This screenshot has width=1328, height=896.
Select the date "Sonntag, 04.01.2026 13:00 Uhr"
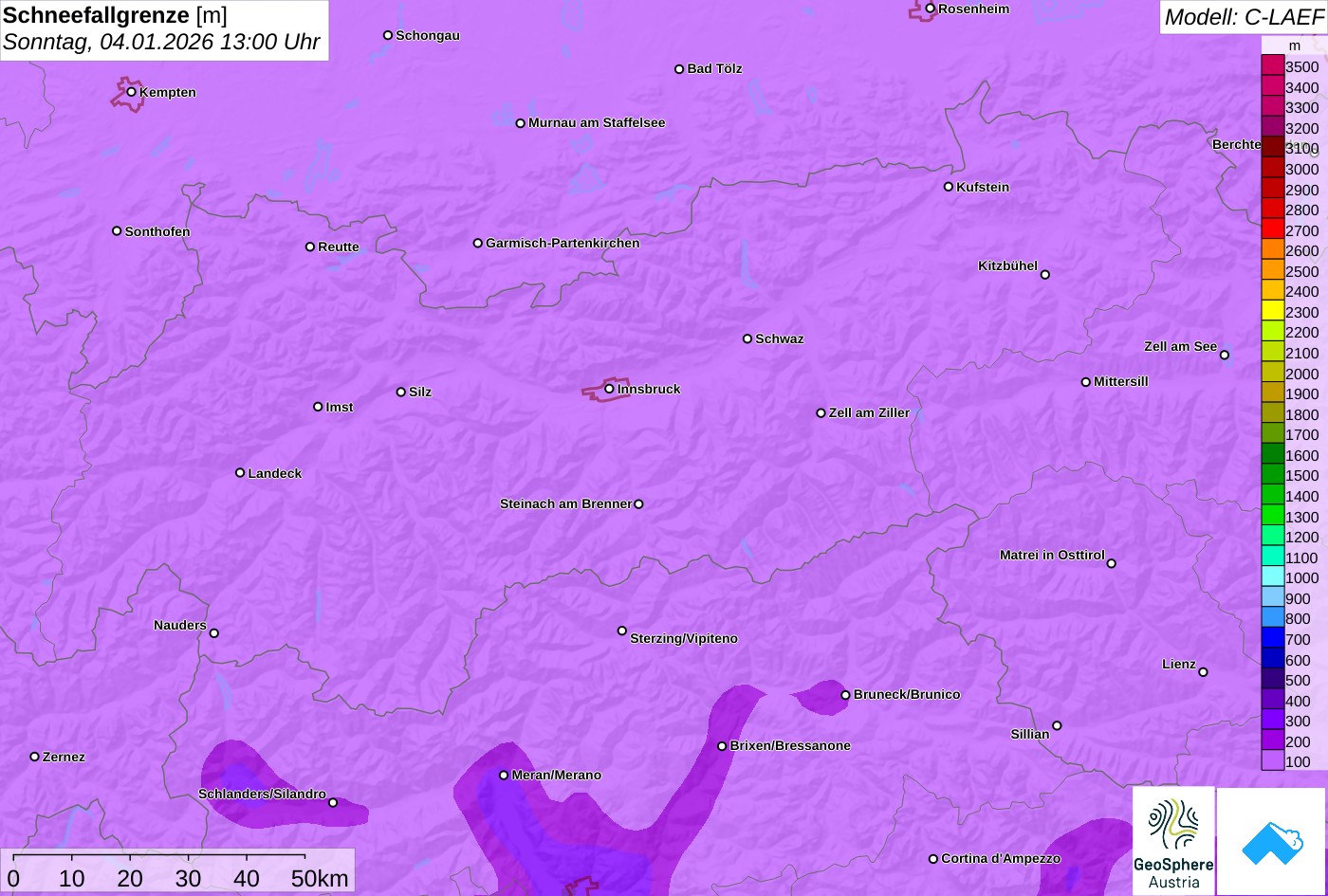click(x=162, y=43)
